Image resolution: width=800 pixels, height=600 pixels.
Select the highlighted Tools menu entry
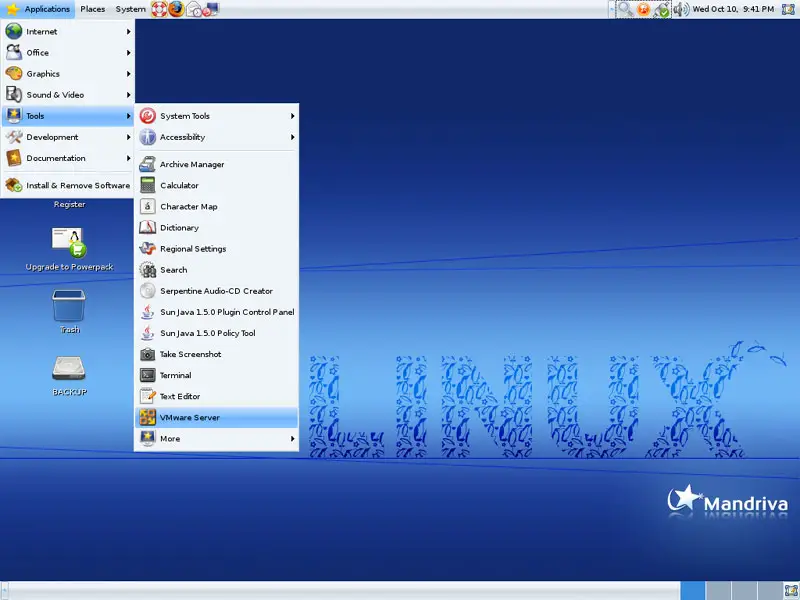(x=68, y=116)
